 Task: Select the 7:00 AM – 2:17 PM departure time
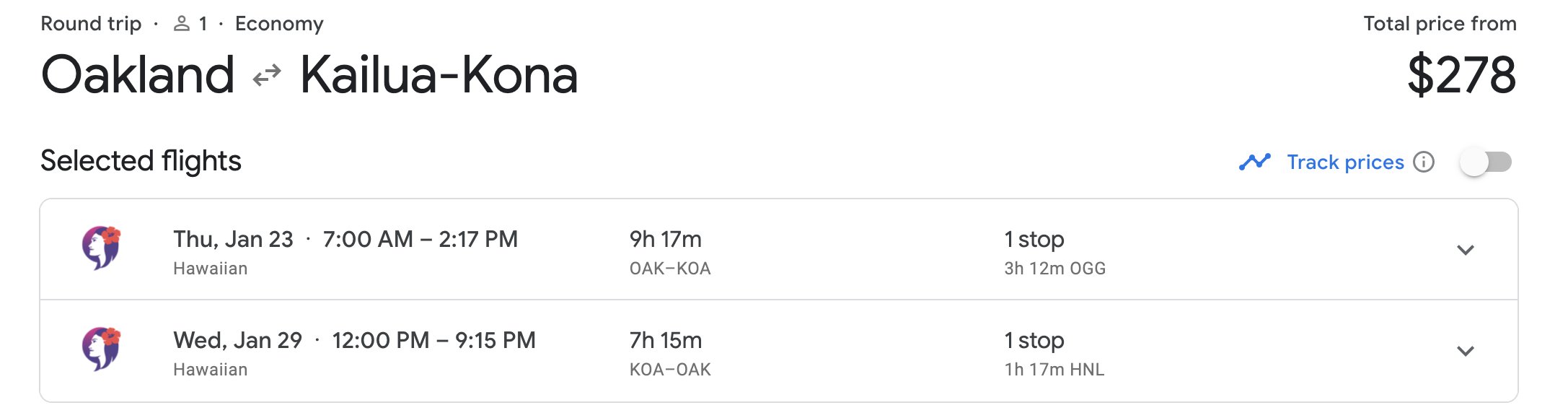click(x=420, y=239)
